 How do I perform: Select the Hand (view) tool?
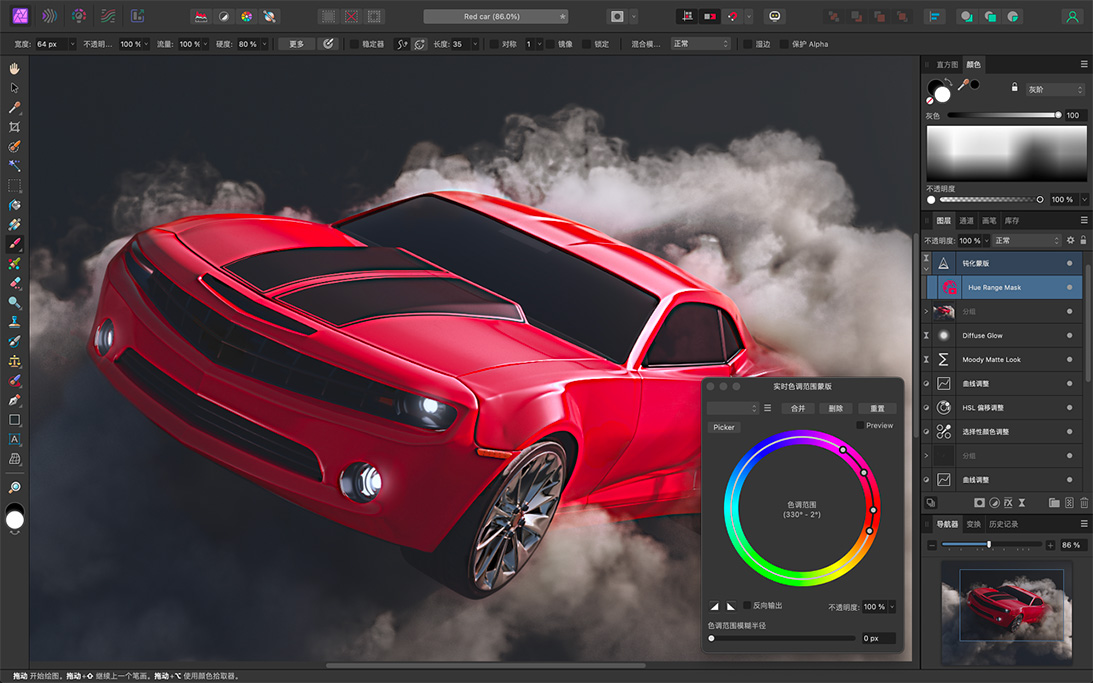[x=14, y=69]
